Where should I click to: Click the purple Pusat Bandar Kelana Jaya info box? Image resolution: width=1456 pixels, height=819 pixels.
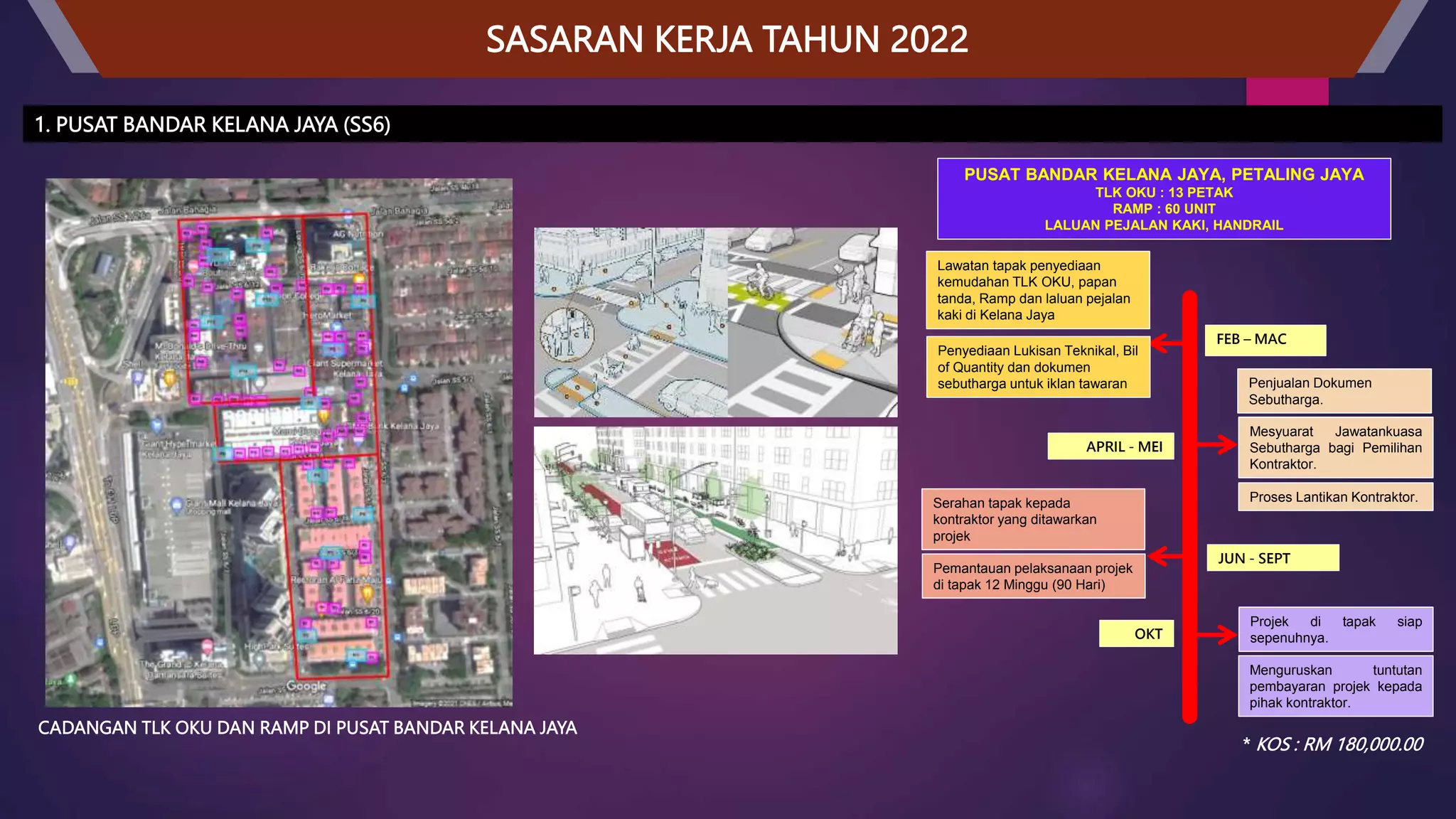(1163, 199)
